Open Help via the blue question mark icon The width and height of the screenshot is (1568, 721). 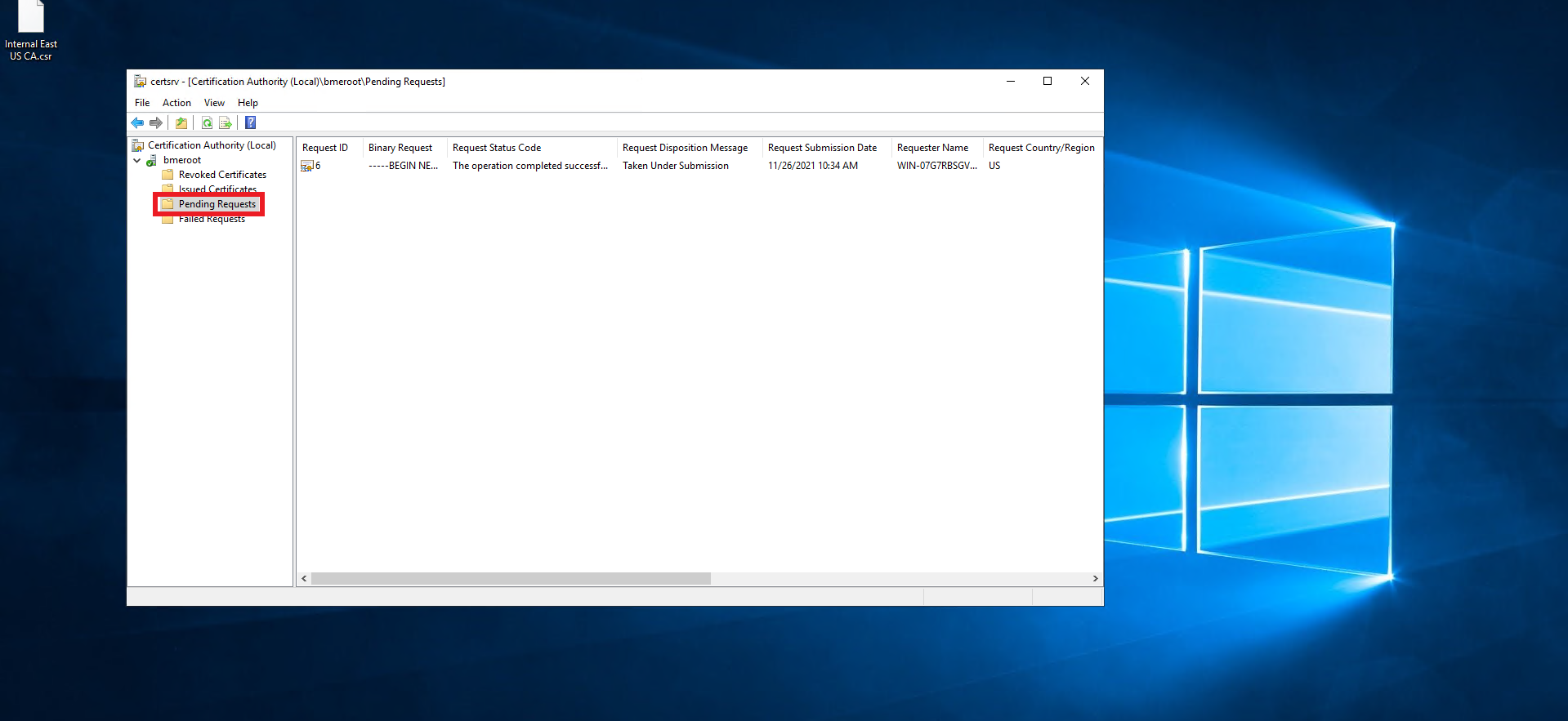[x=251, y=123]
